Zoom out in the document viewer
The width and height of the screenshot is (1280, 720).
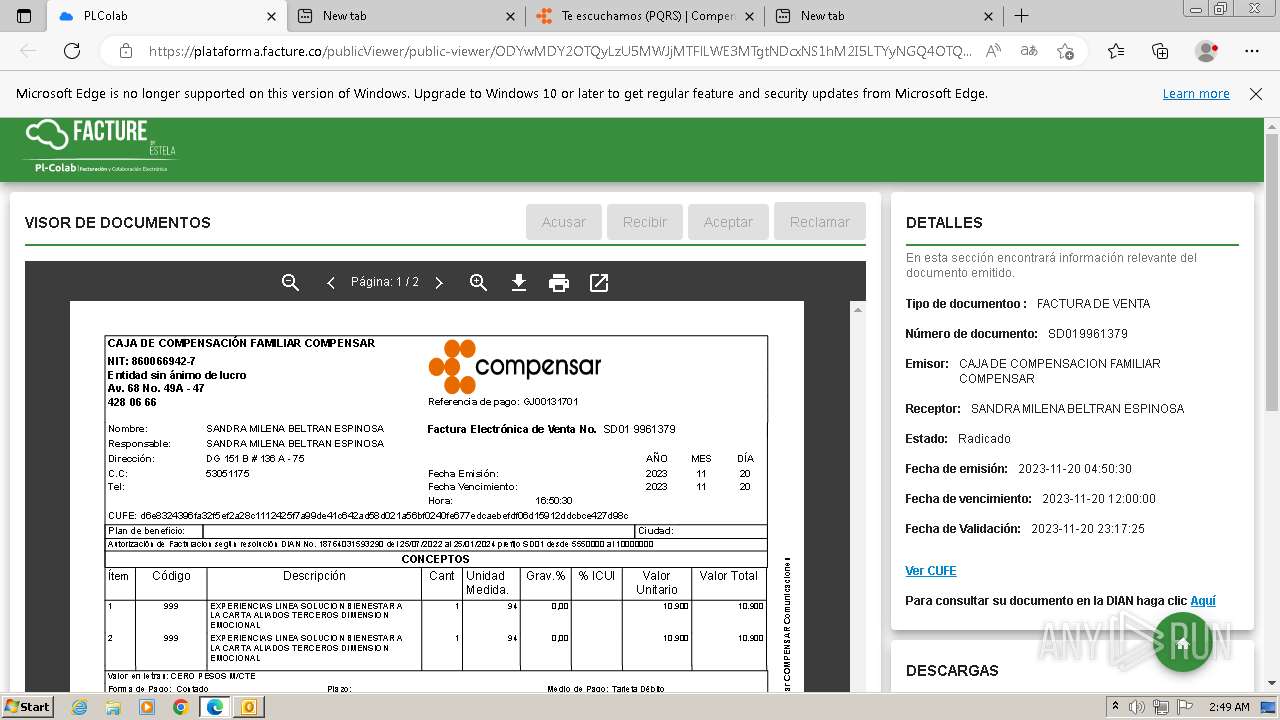tap(290, 283)
